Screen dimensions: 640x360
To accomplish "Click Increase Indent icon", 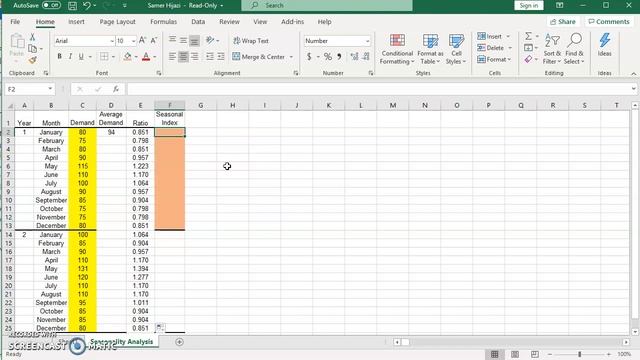I will tap(221, 56).
